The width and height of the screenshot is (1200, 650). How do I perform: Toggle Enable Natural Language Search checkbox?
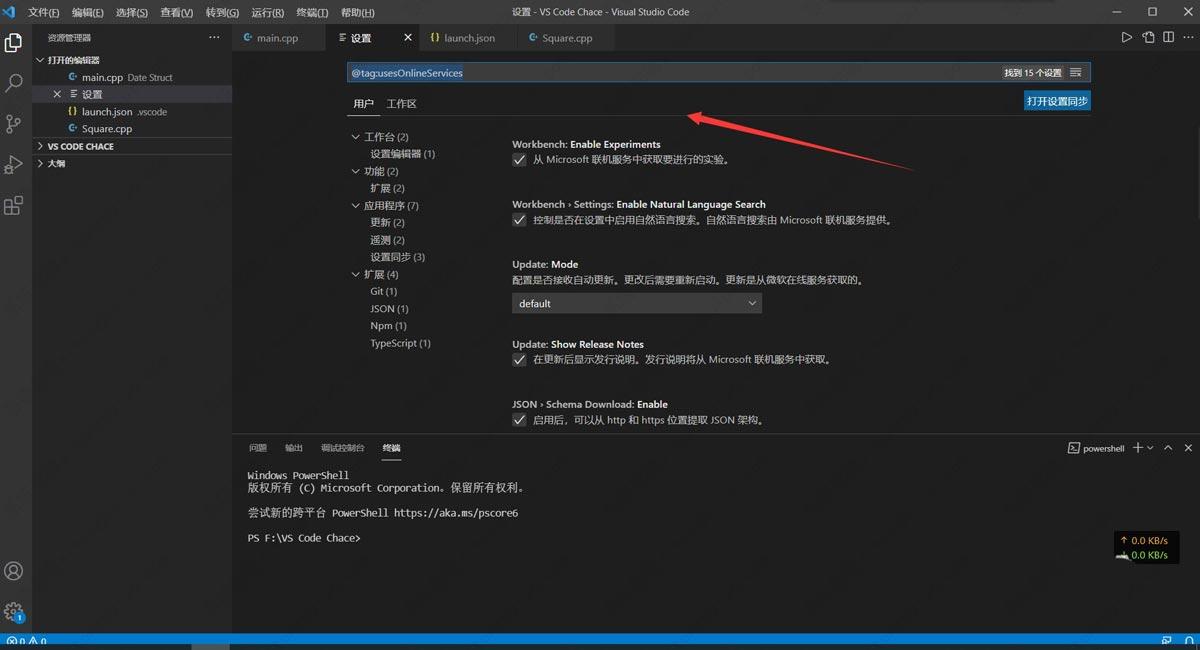tap(519, 220)
